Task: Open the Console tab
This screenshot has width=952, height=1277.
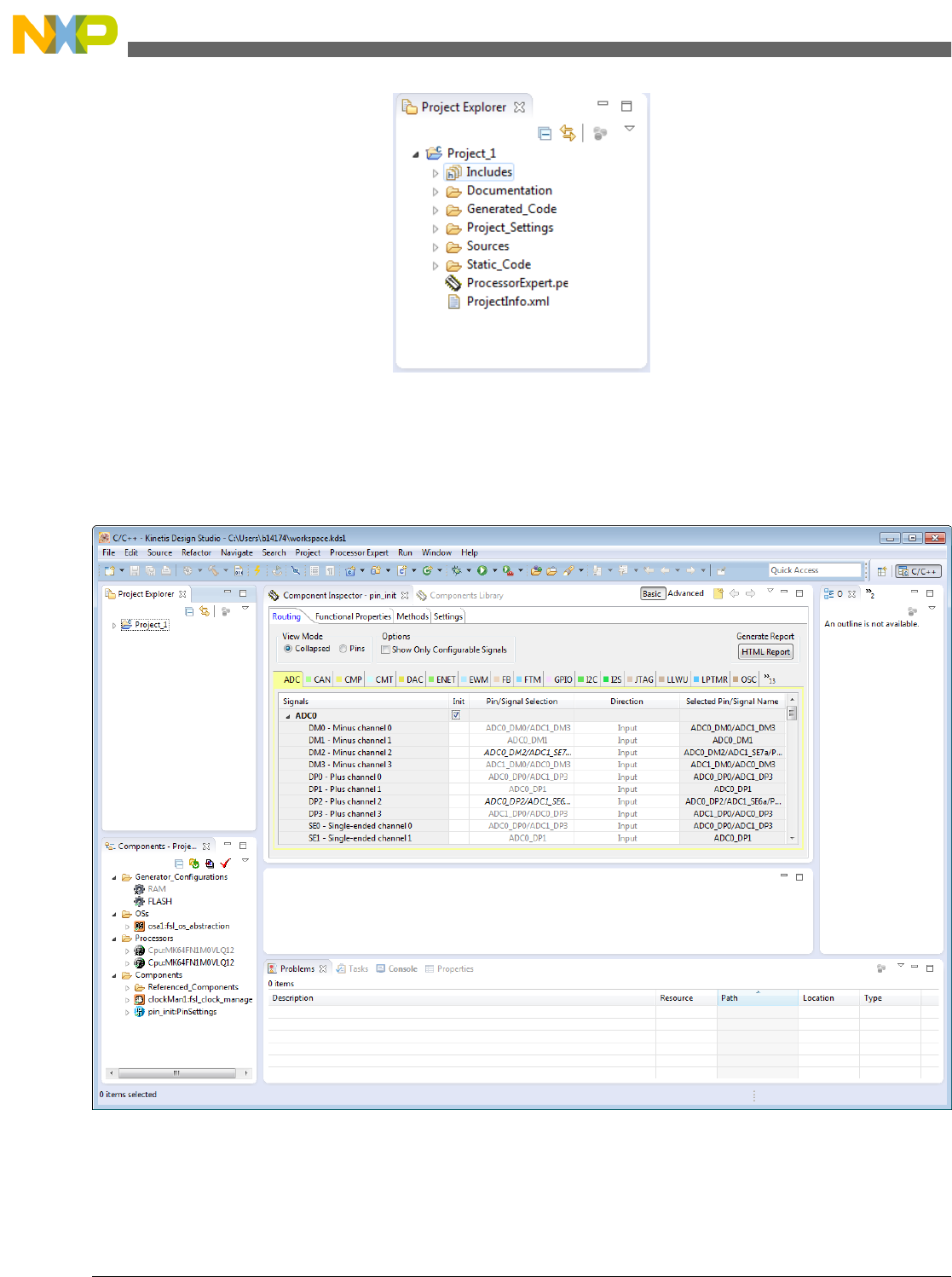Action: 396,968
